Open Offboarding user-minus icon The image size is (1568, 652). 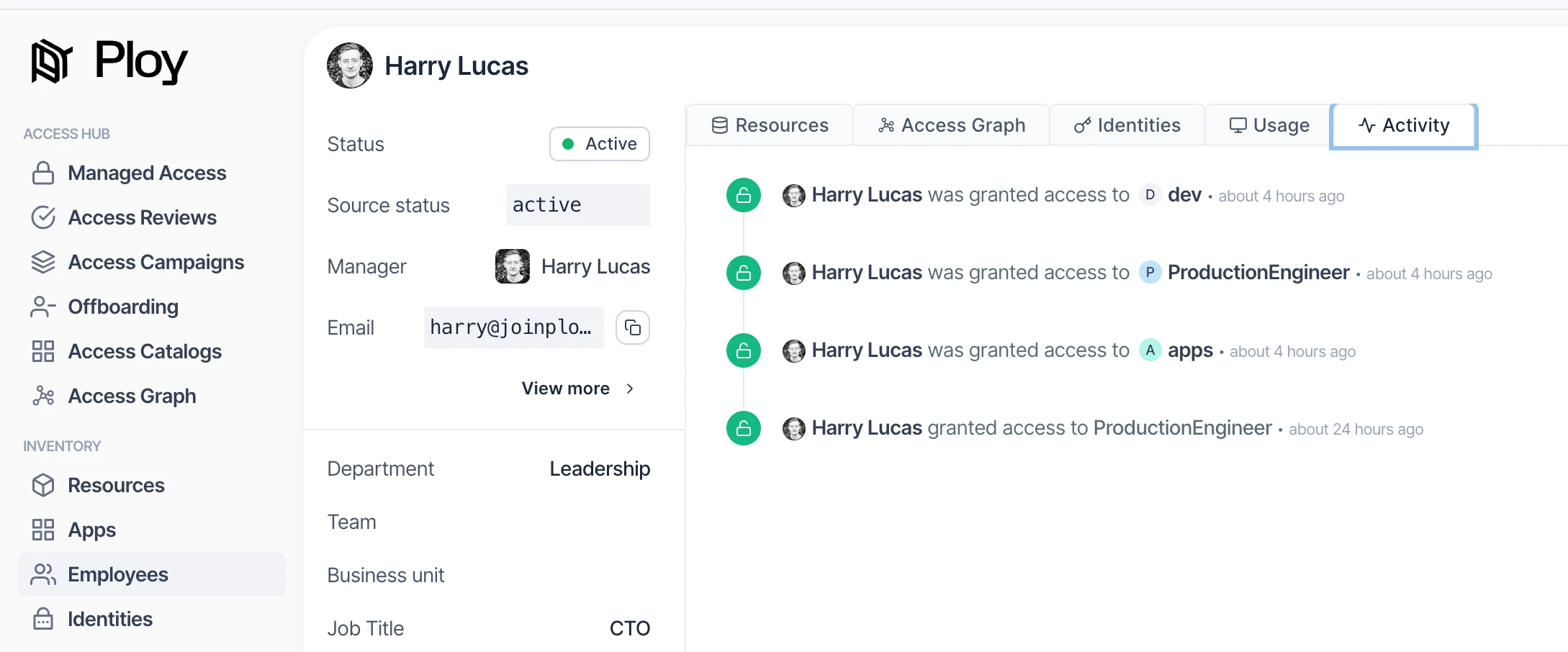pyautogui.click(x=43, y=307)
